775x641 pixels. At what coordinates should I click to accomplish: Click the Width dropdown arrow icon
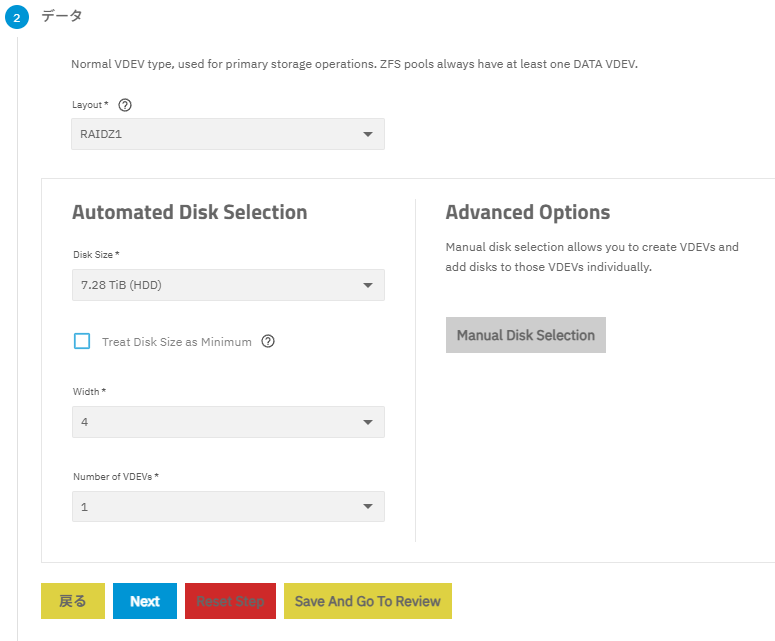pos(367,422)
